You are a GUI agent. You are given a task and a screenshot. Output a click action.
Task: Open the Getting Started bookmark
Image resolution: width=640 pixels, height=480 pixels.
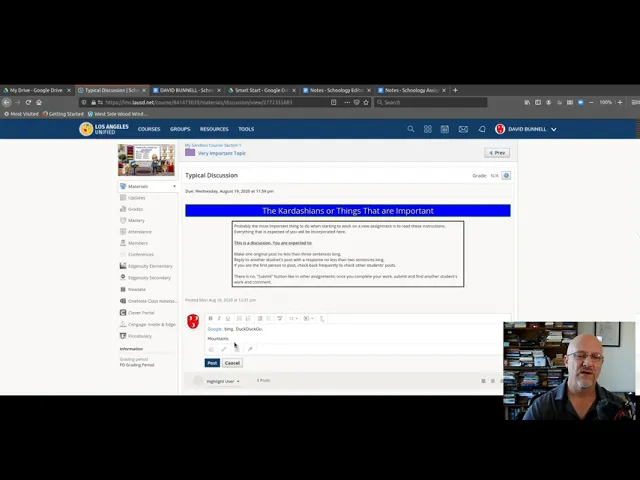click(63, 114)
